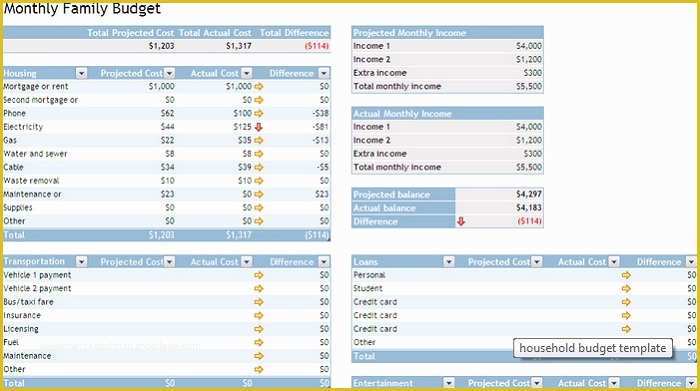Image resolution: width=700 pixels, height=391 pixels.
Task: Click the yellow arrow in Student loan row
Action: 626,288
